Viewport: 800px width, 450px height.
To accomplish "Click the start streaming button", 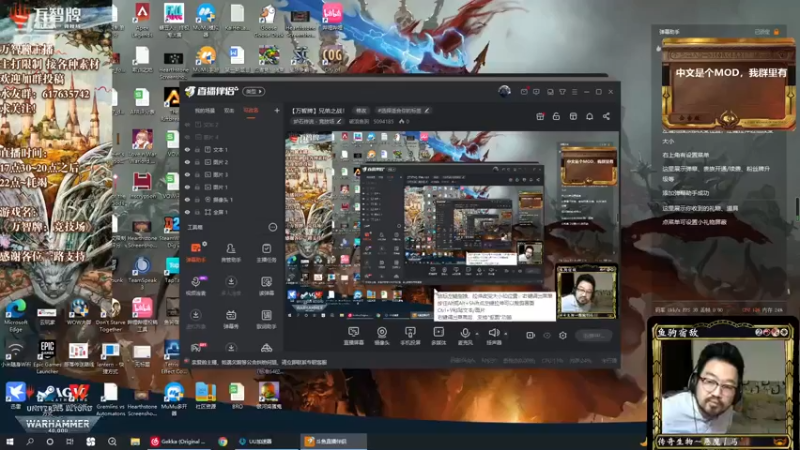I will click(x=593, y=335).
